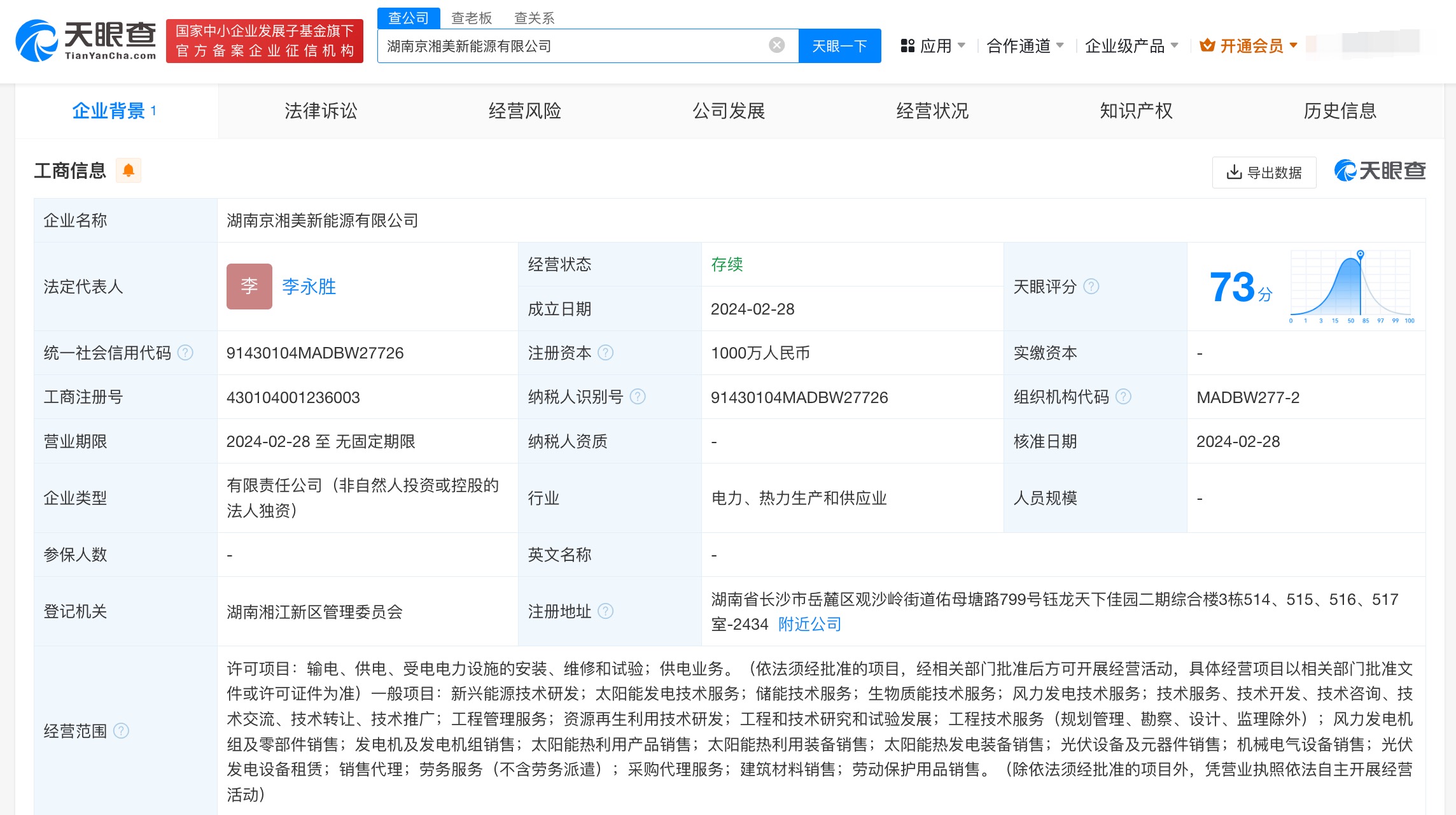
Task: Click help icon beside 纳税人识别号
Action: coord(638,397)
